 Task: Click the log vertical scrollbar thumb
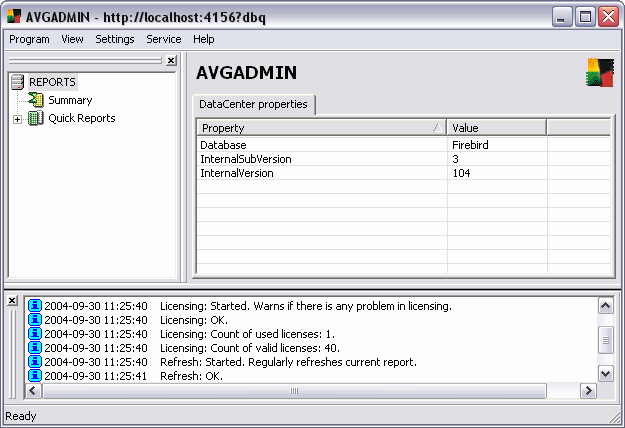(x=605, y=340)
